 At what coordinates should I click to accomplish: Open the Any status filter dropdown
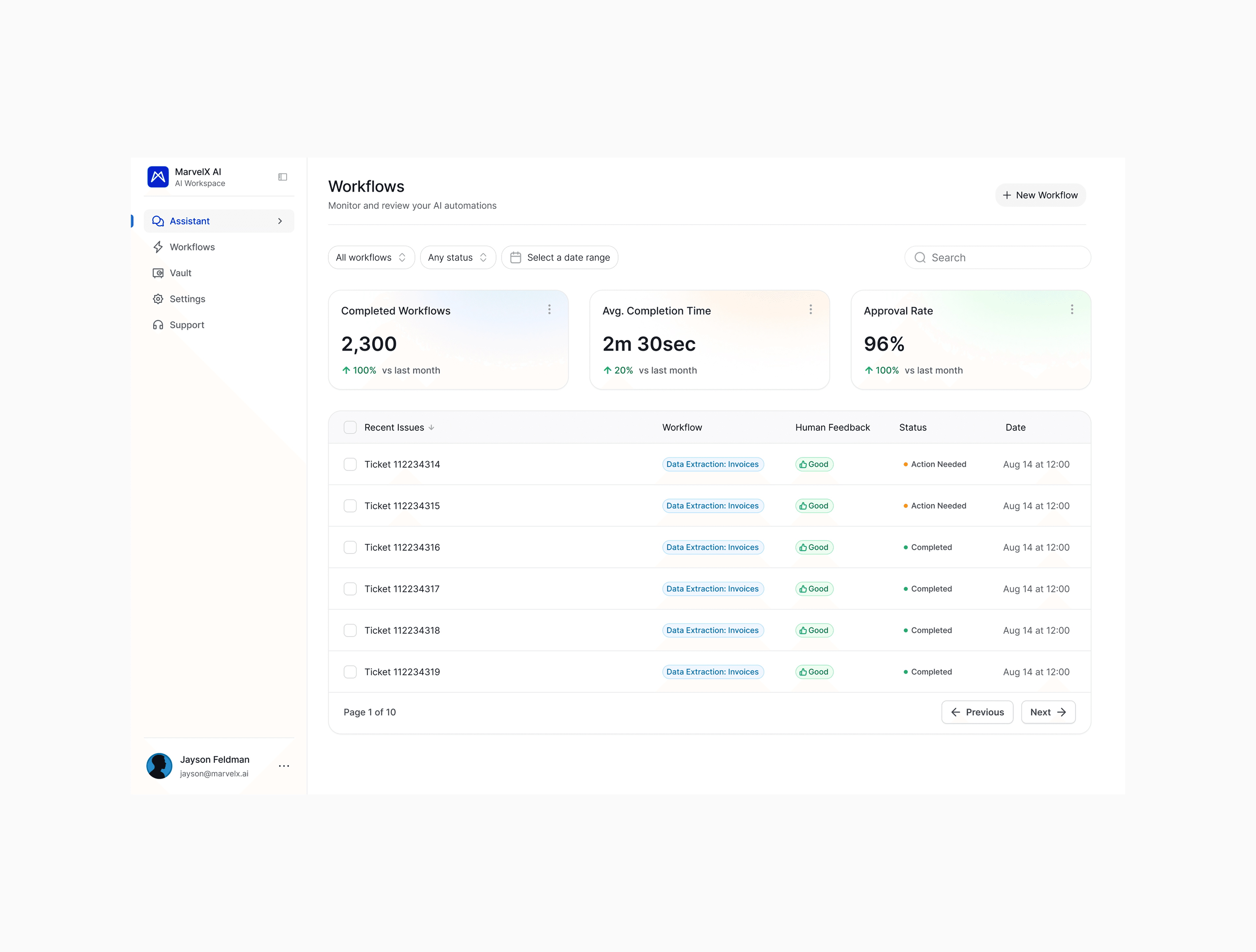coord(458,258)
